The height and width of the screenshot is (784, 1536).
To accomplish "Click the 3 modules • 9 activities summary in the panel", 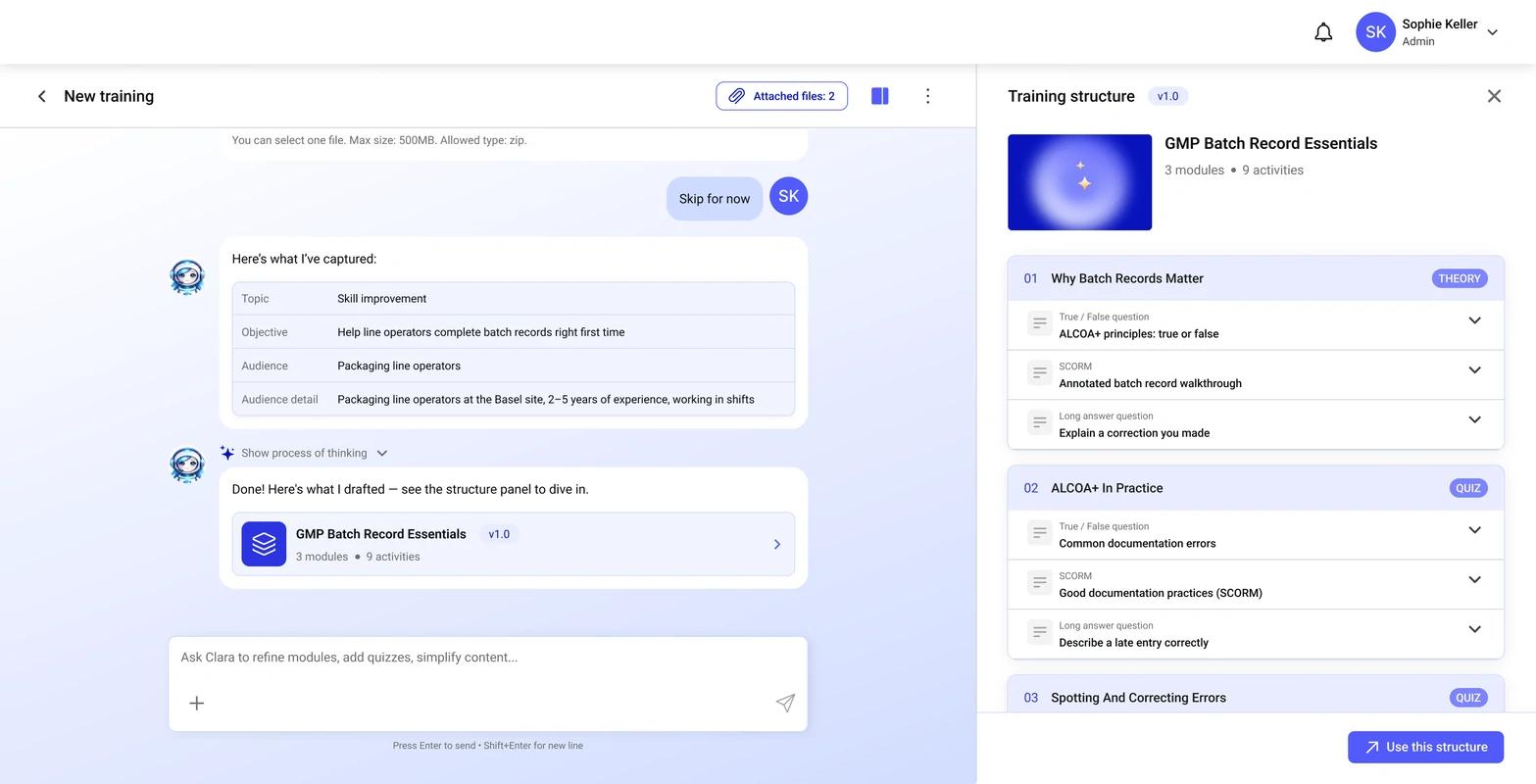I will tap(1233, 171).
